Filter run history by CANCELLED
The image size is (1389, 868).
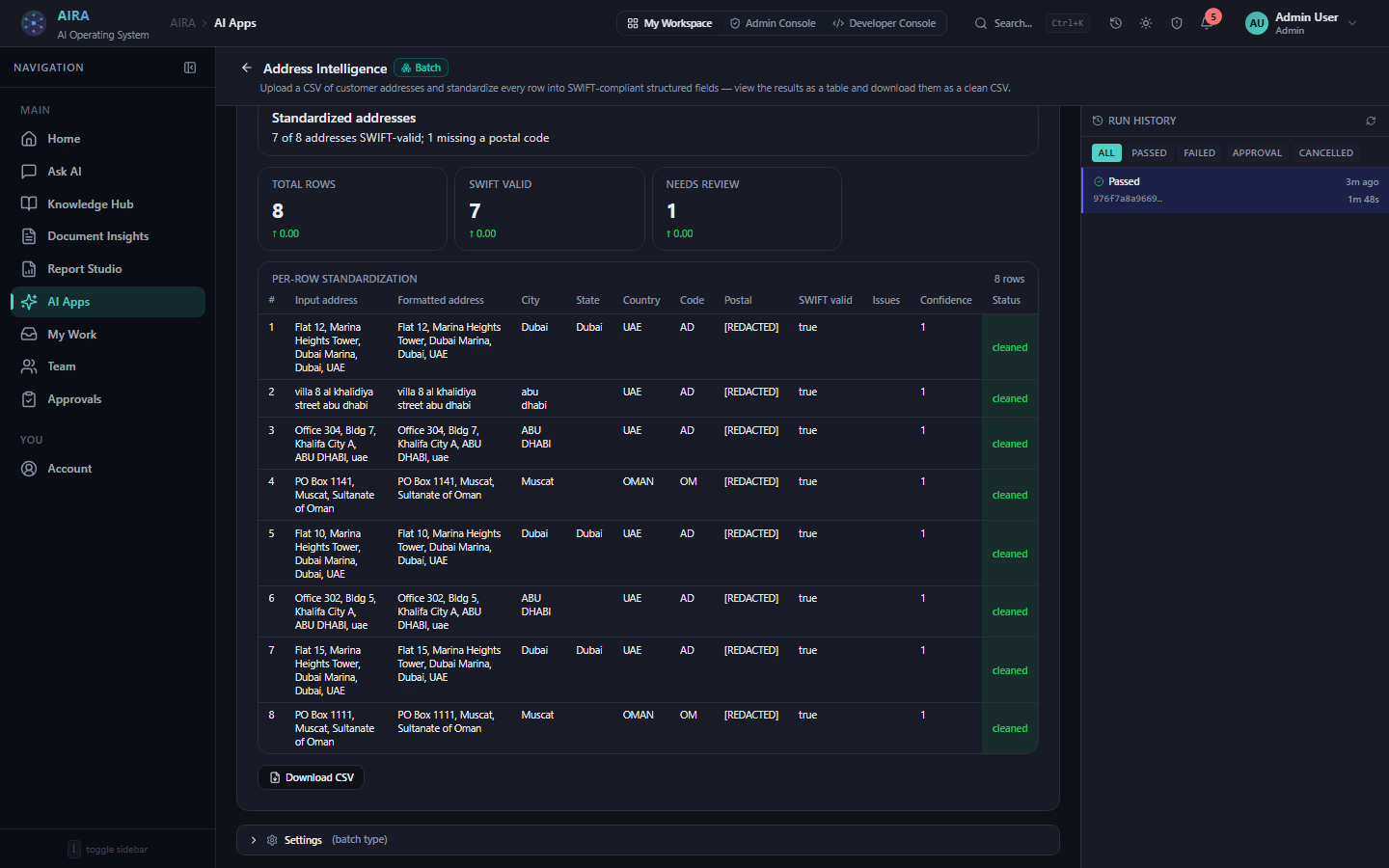(x=1325, y=152)
